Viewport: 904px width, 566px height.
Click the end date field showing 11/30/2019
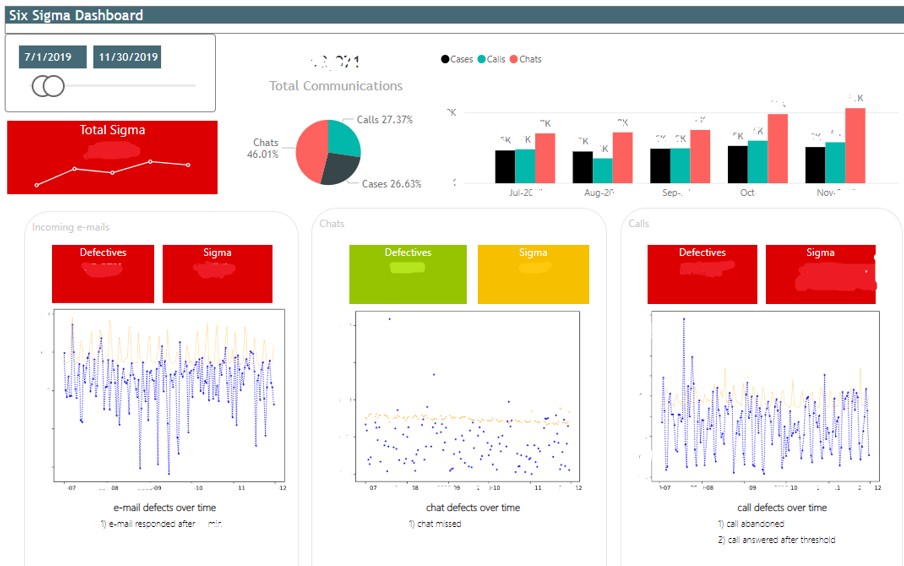tap(127, 57)
